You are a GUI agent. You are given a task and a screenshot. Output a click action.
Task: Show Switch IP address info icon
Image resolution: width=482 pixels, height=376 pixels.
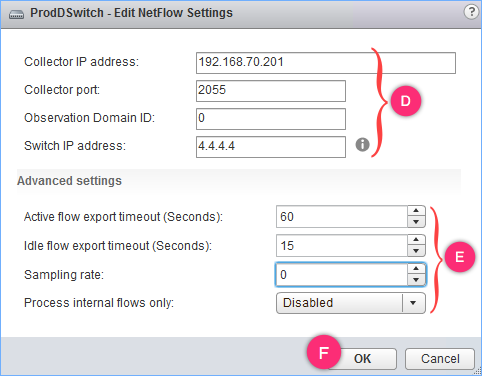click(x=362, y=145)
